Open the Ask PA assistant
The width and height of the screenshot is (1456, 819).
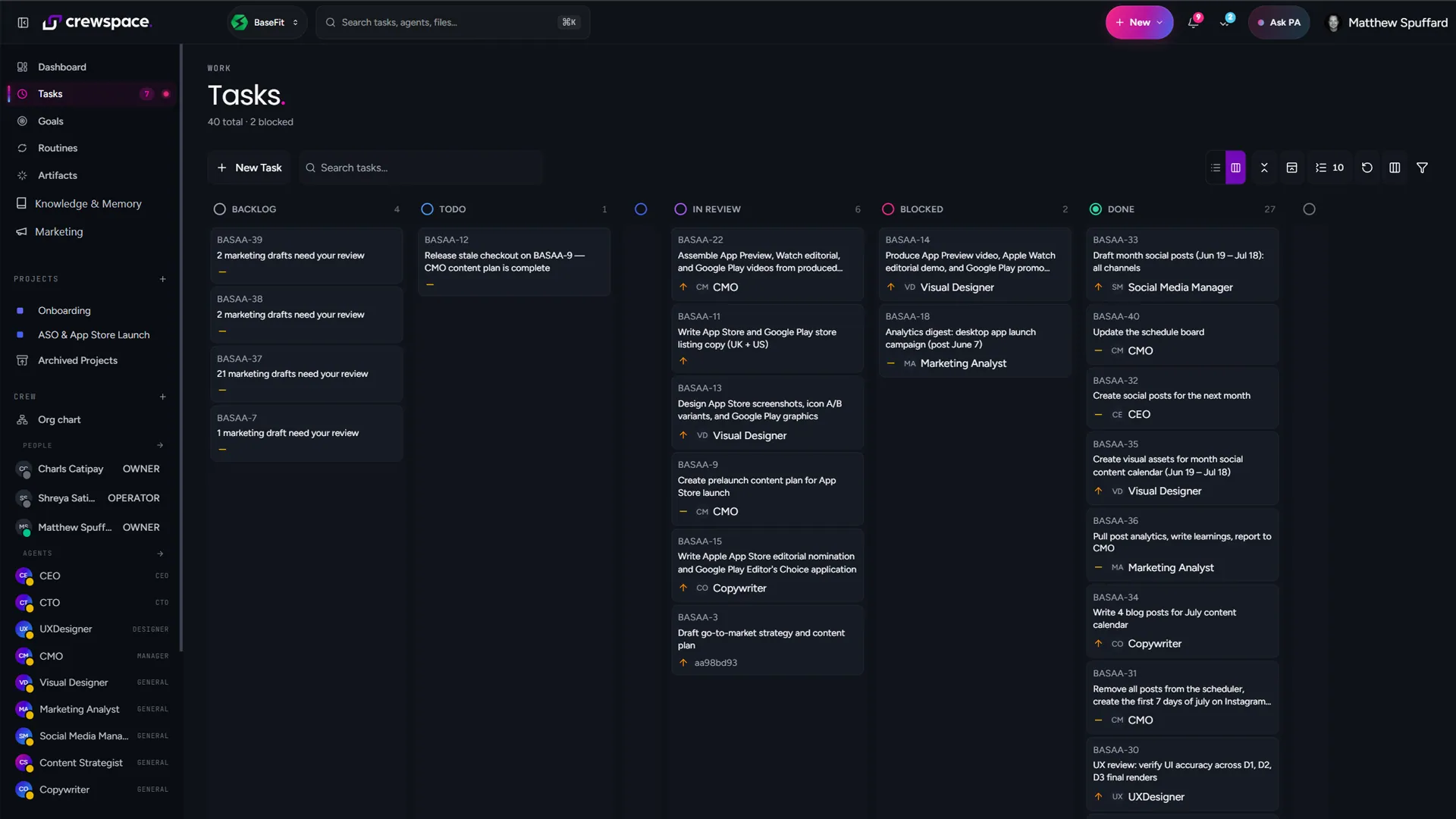pos(1279,22)
